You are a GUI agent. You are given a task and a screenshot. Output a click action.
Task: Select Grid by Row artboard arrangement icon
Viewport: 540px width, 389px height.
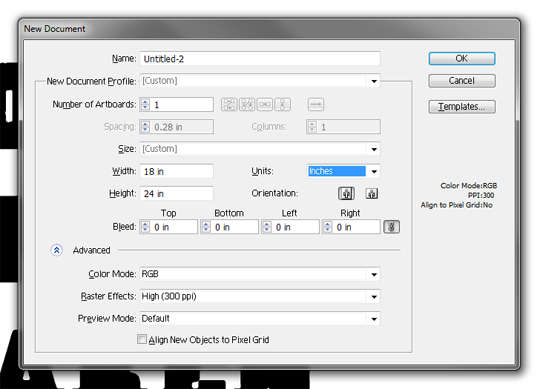[229, 104]
